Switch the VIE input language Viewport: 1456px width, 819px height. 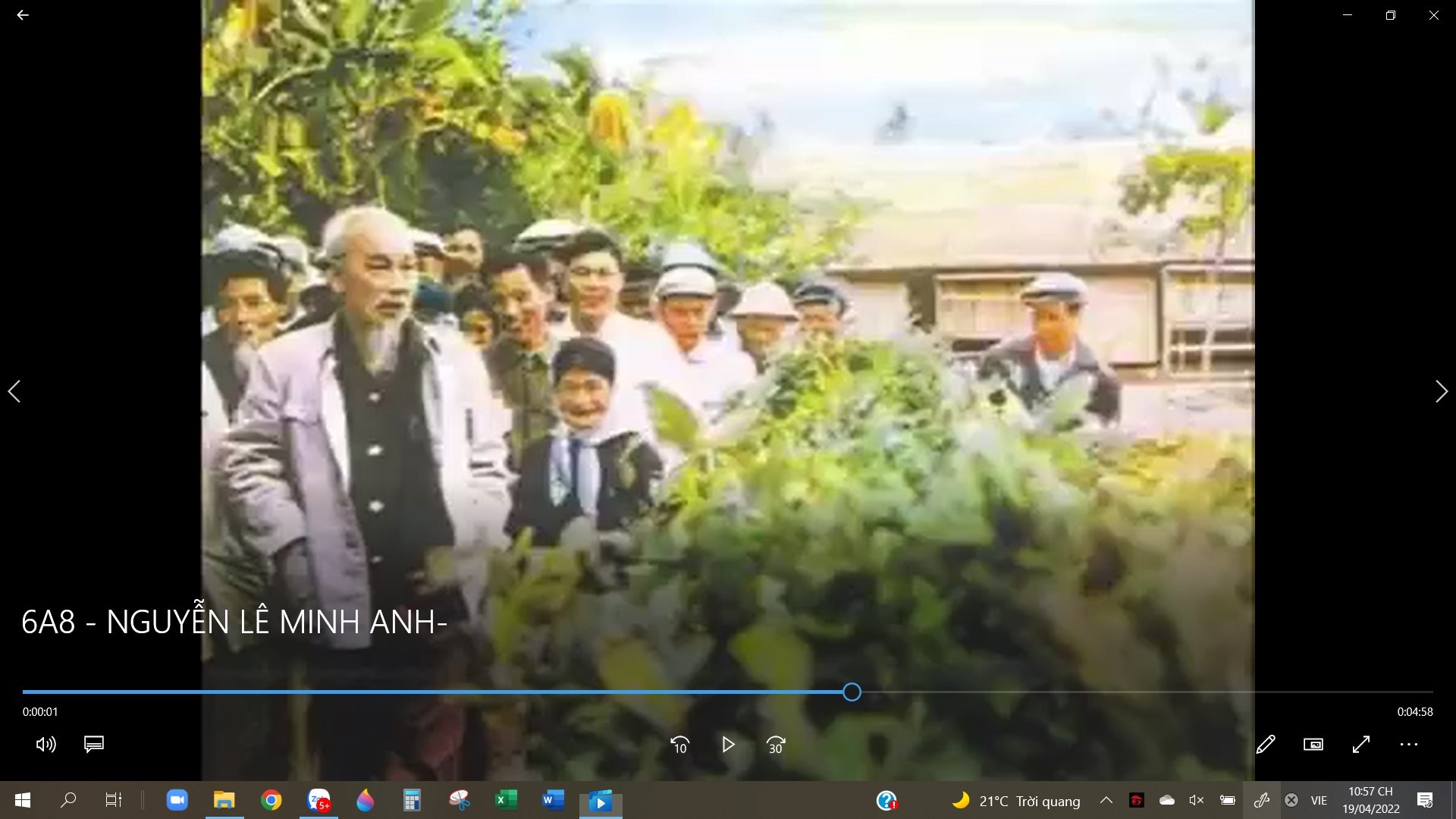[1319, 801]
